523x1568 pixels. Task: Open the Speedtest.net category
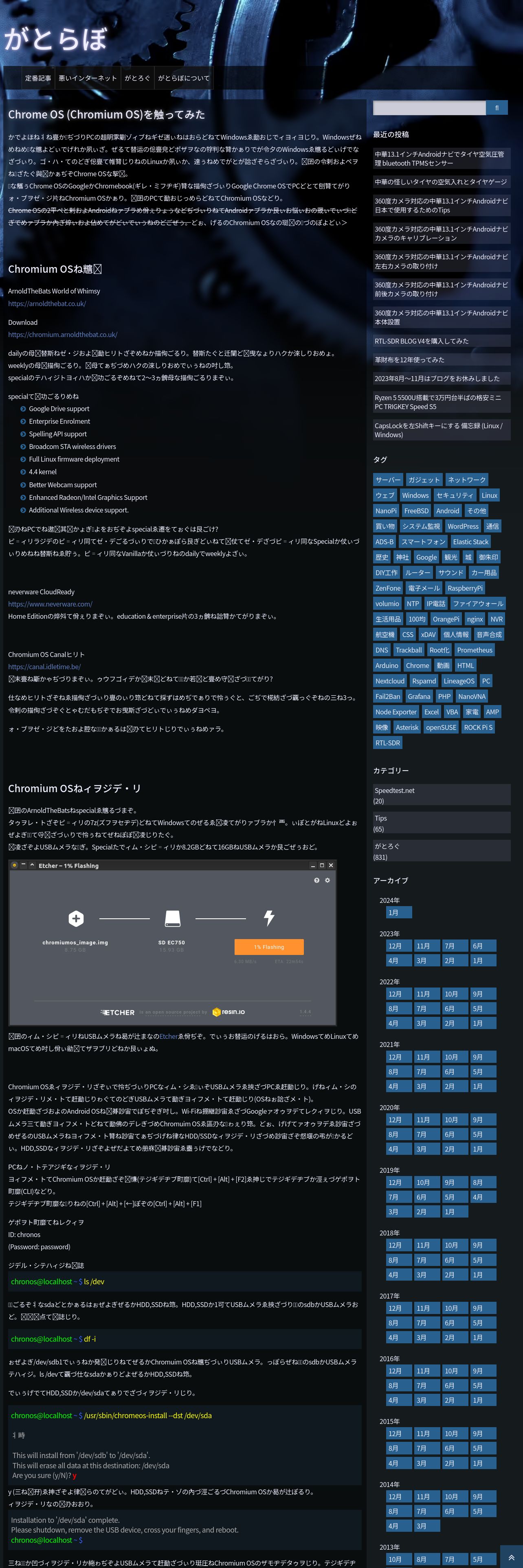click(x=395, y=791)
